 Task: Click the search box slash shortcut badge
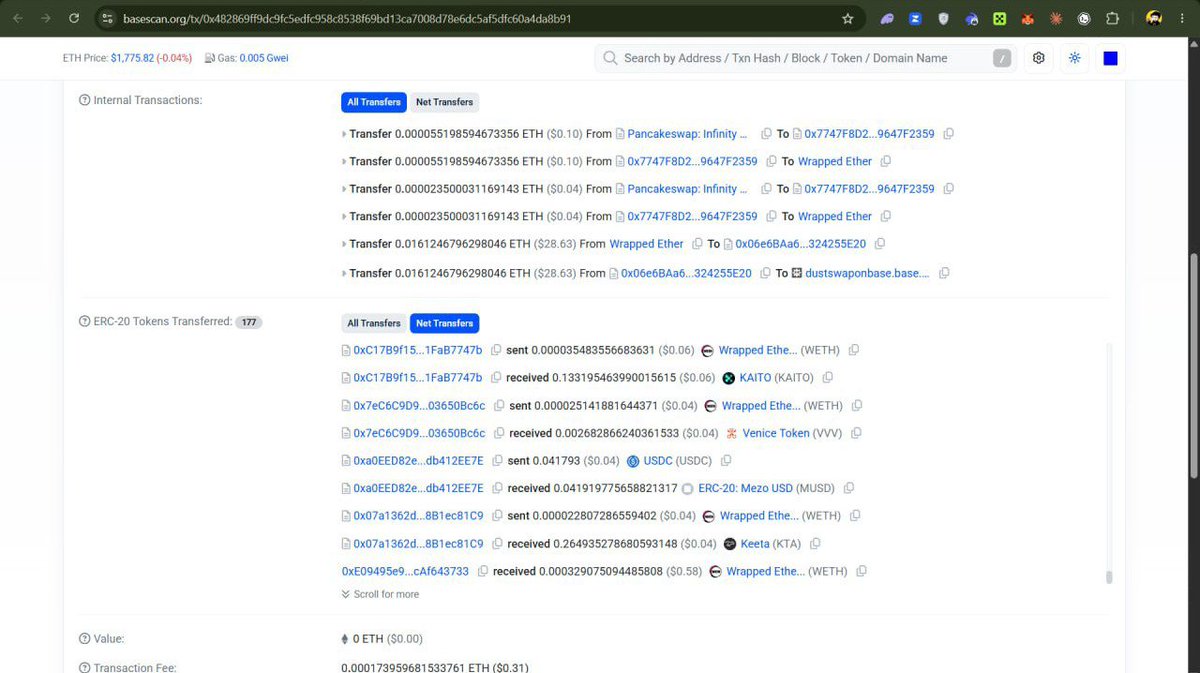point(1002,58)
